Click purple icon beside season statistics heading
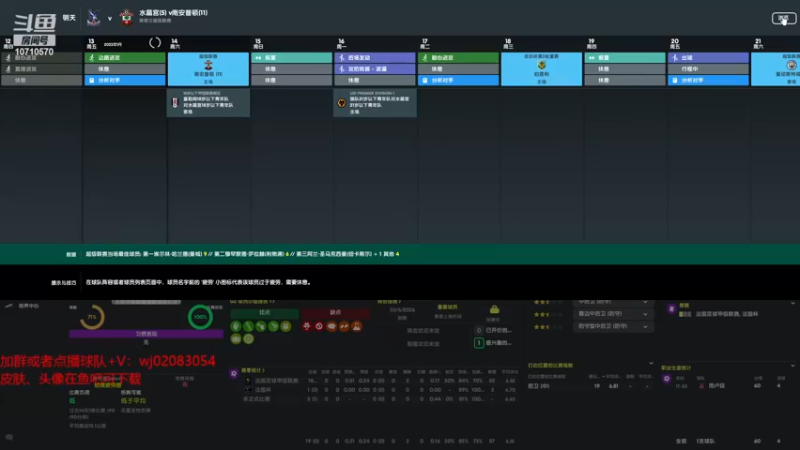This screenshot has width=800, height=450. tap(234, 373)
